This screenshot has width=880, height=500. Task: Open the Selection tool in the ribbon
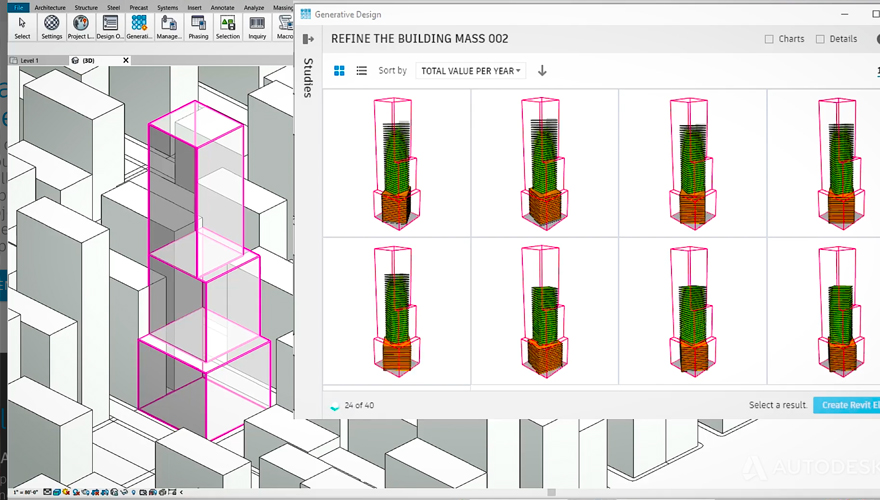[228, 27]
